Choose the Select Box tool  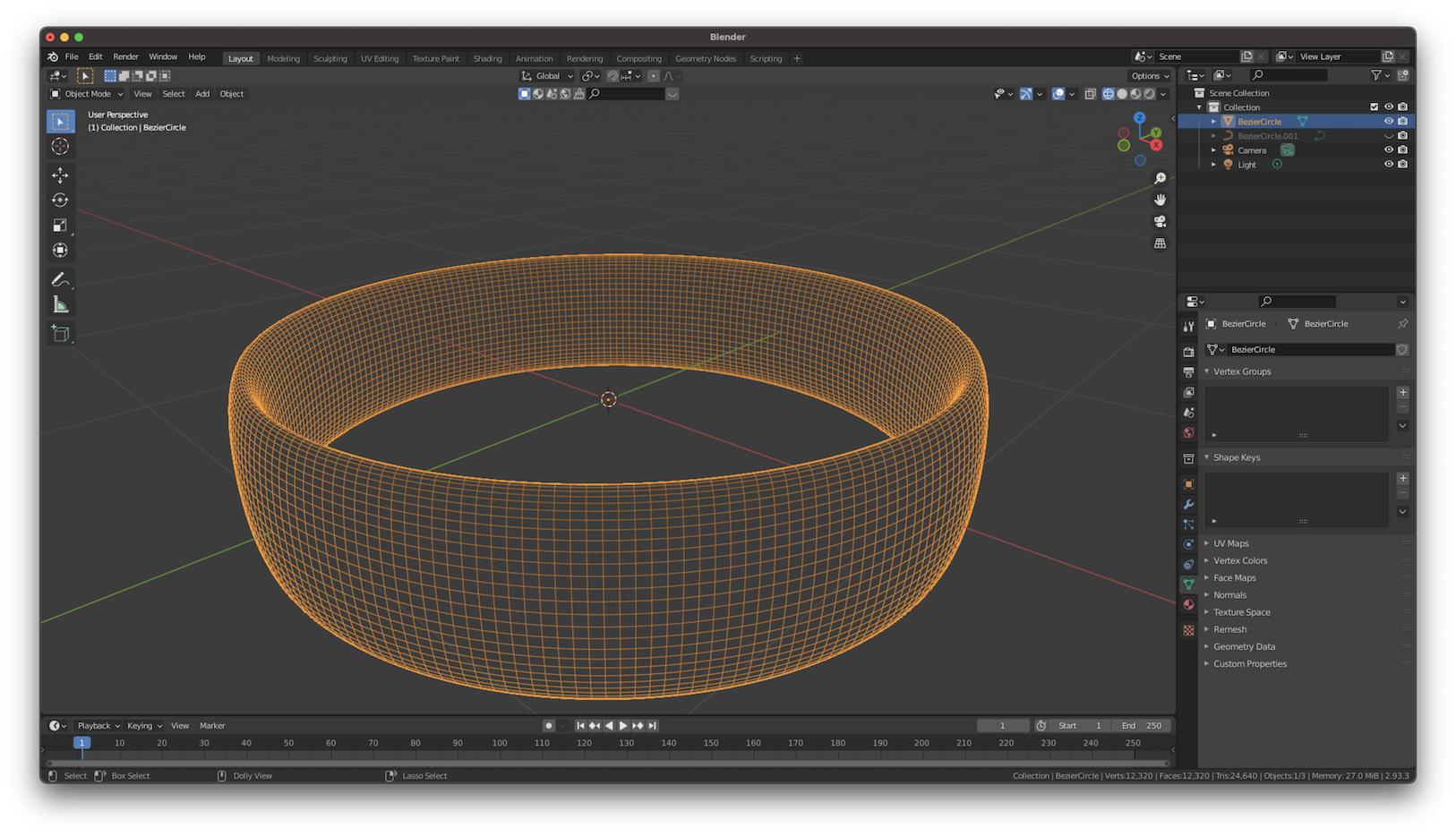tap(60, 121)
